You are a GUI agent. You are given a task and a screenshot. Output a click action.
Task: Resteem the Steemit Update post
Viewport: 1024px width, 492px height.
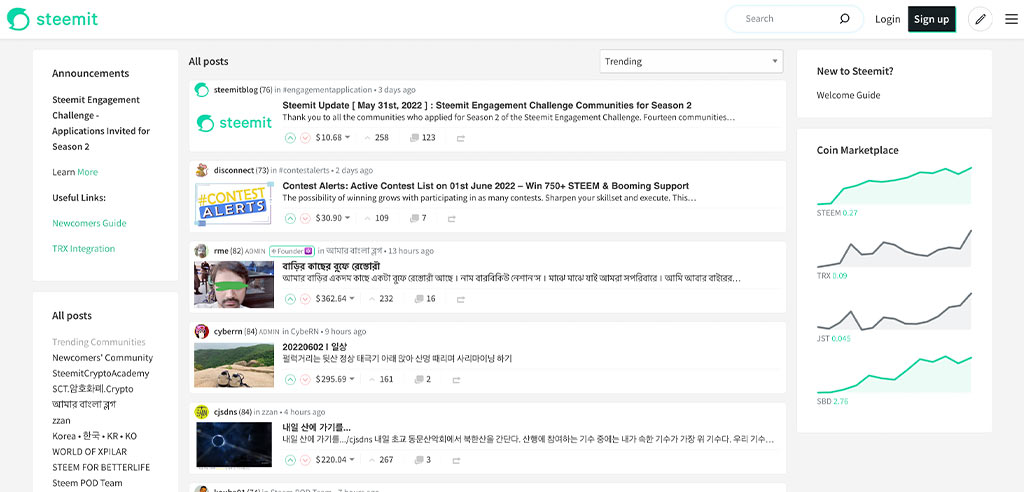[460, 139]
